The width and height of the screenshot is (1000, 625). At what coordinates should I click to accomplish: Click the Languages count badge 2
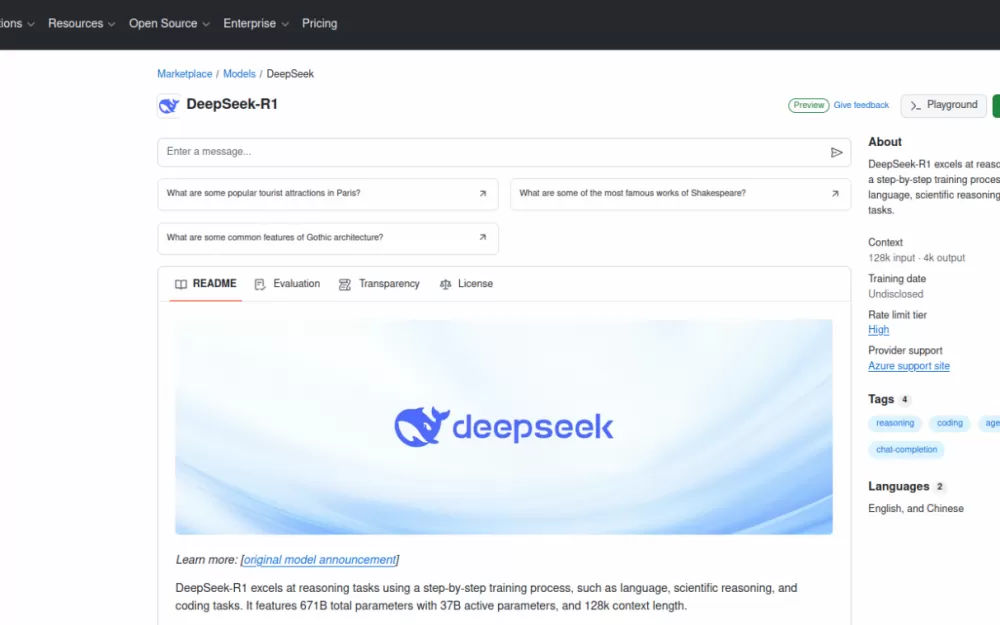point(939,487)
